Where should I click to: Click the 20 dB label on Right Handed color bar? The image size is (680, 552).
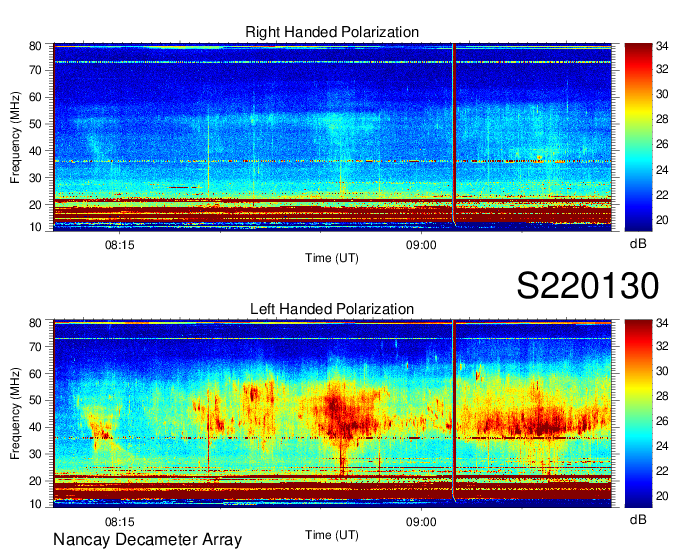(x=662, y=220)
